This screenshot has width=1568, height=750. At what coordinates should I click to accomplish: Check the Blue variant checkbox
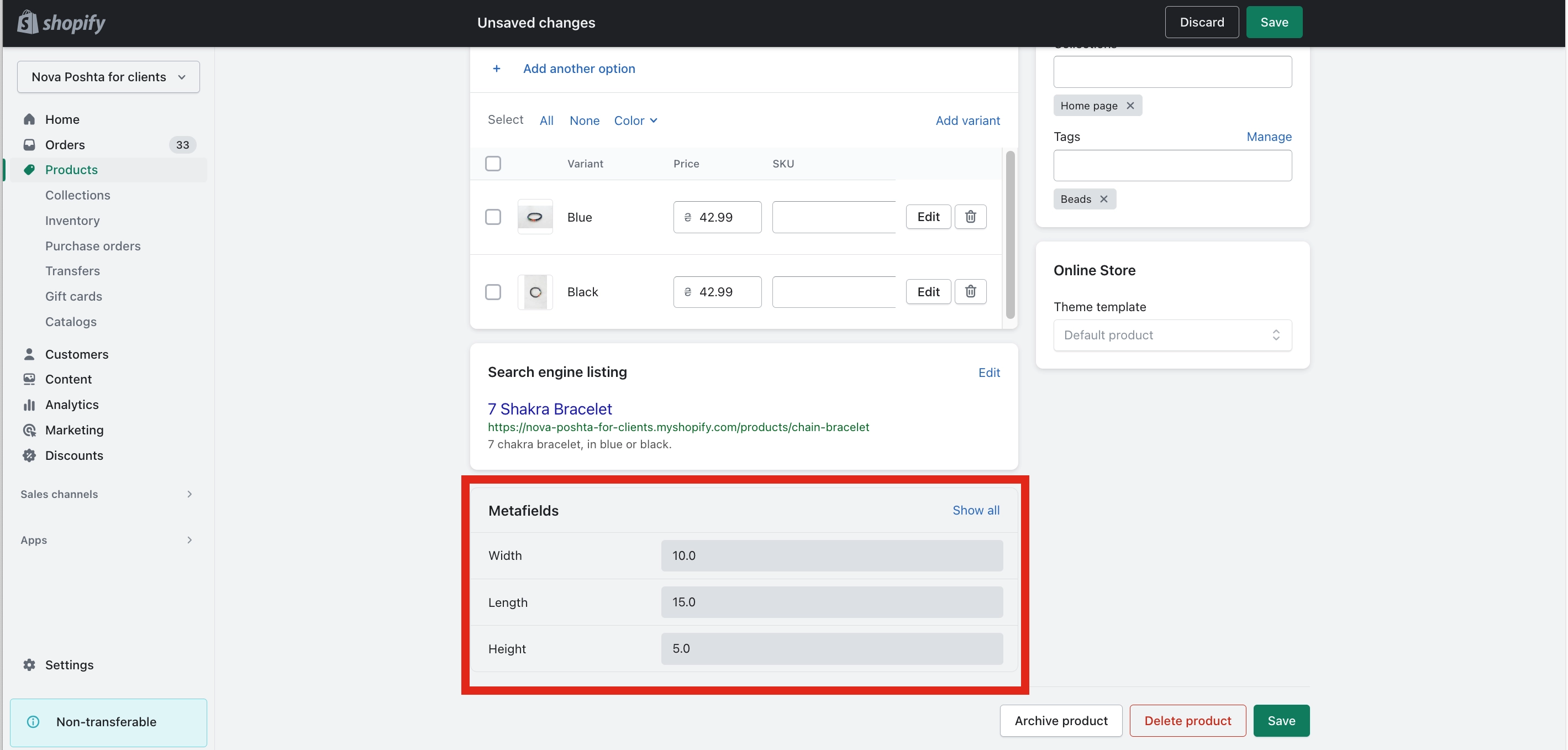(493, 217)
